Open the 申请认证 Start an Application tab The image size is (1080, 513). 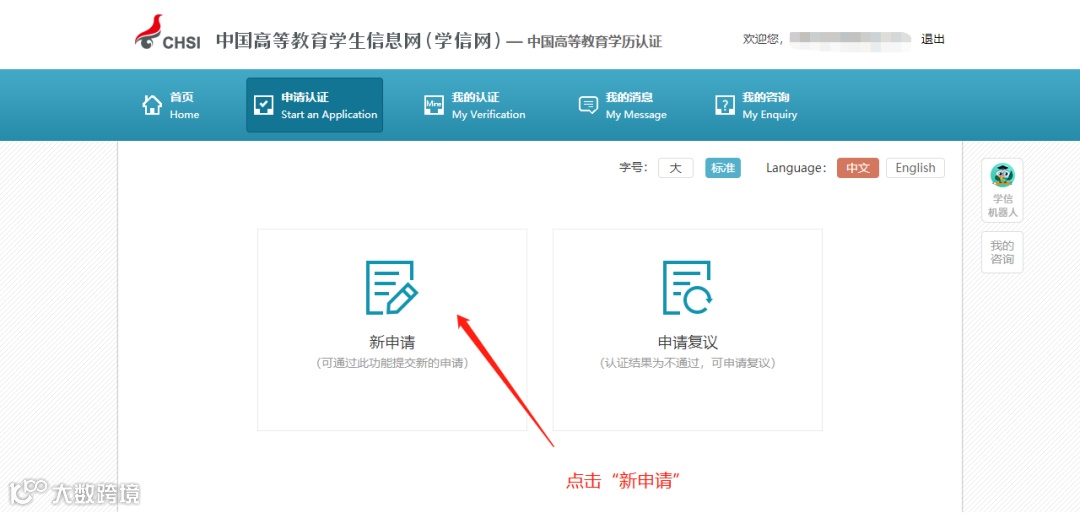tap(314, 105)
